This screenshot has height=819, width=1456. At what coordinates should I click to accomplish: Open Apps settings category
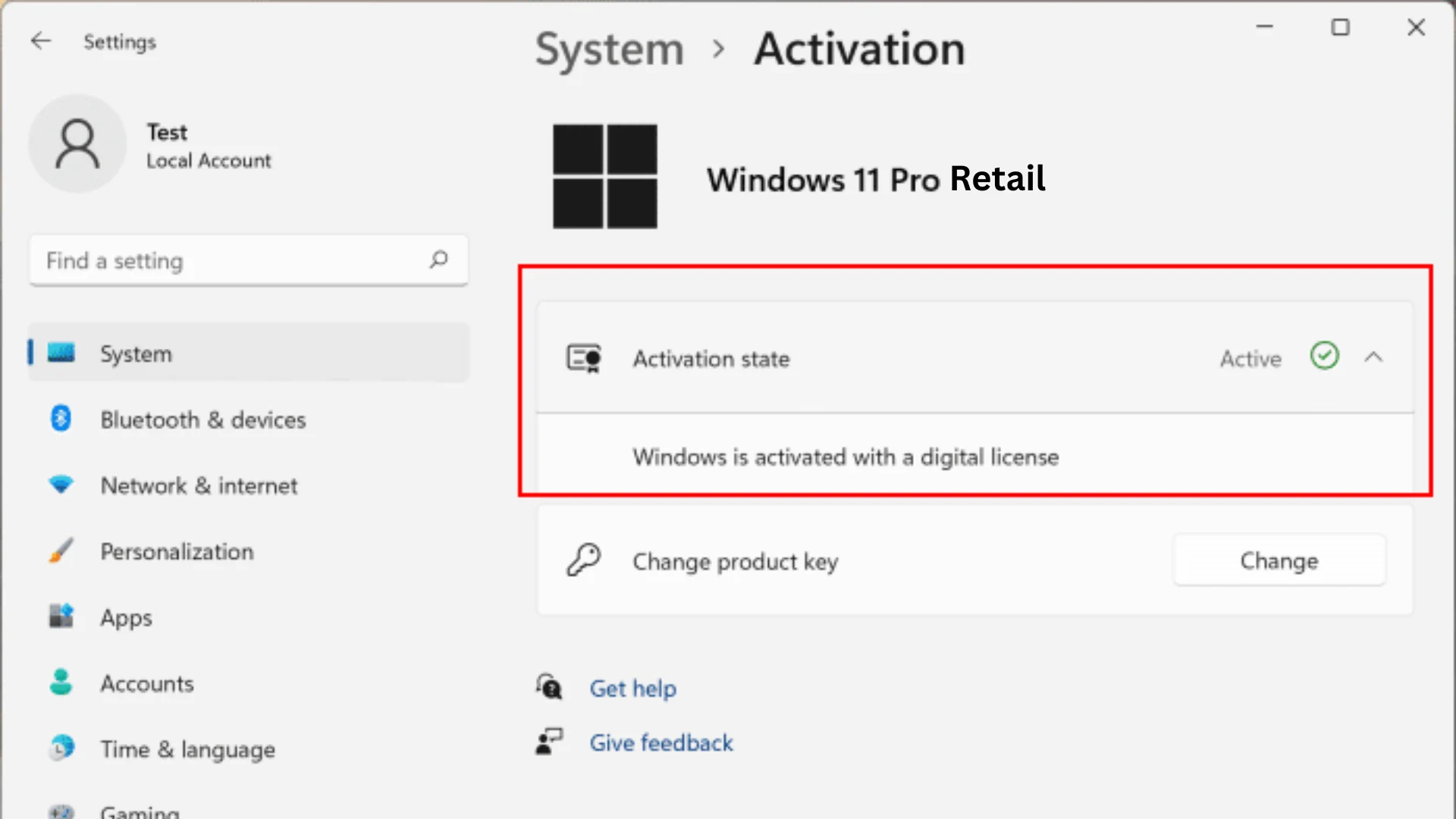(249, 617)
